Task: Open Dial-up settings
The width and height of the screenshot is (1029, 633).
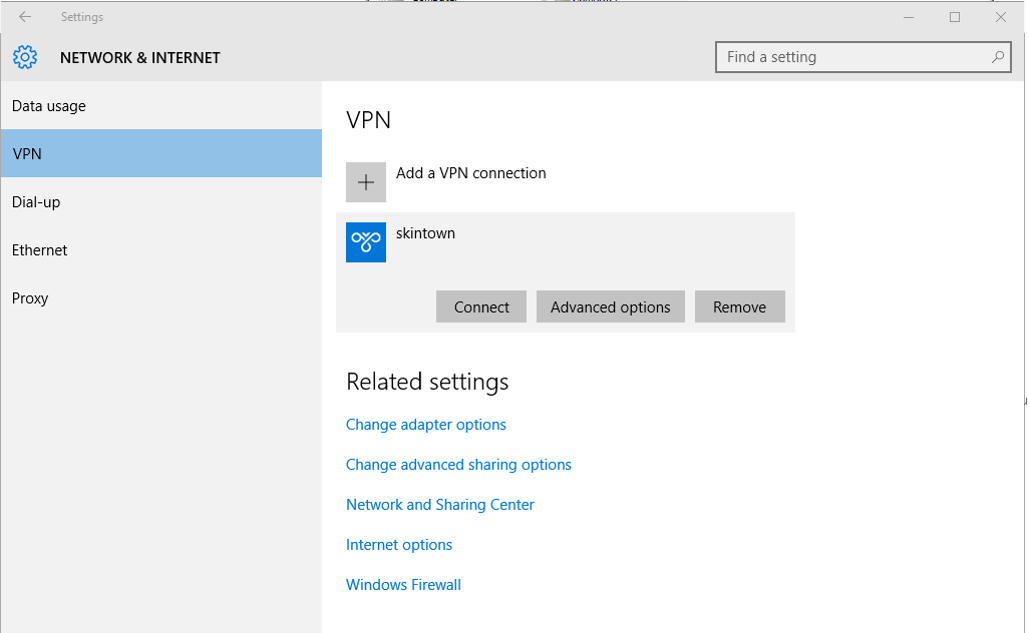Action: click(x=161, y=202)
